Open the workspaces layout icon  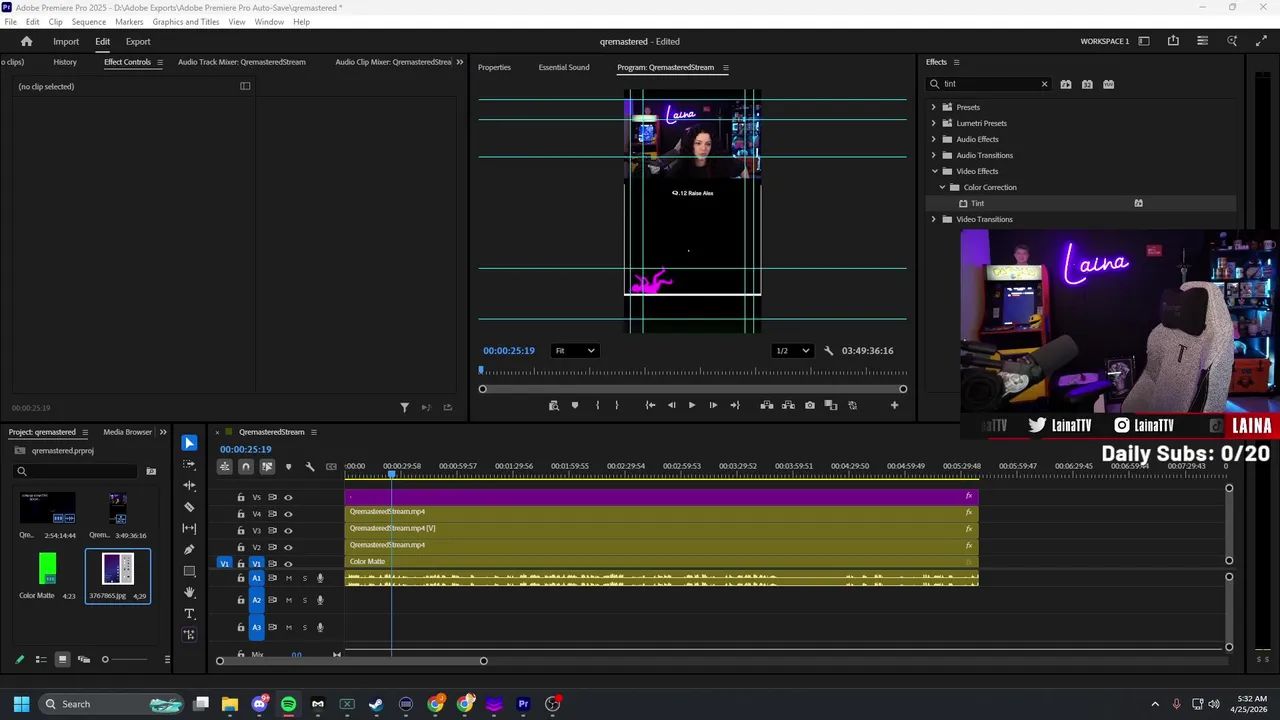click(x=1144, y=41)
